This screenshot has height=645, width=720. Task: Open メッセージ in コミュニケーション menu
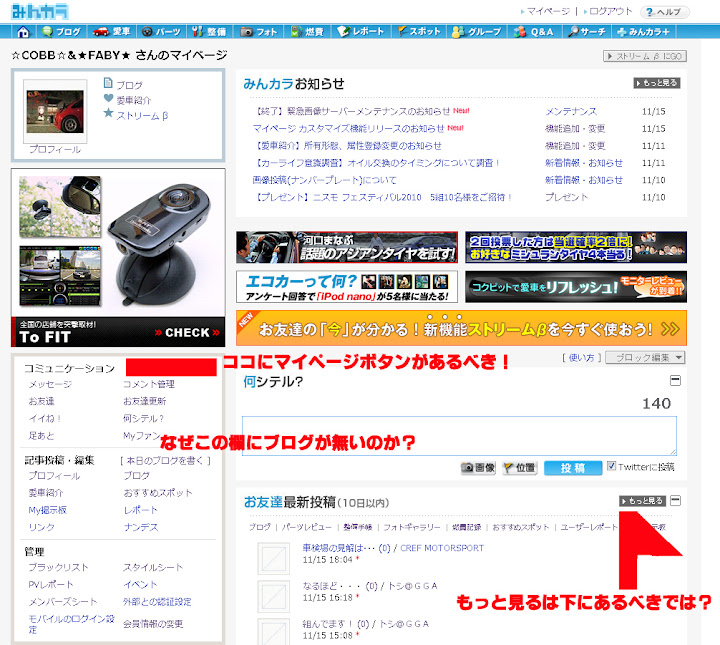coord(50,384)
